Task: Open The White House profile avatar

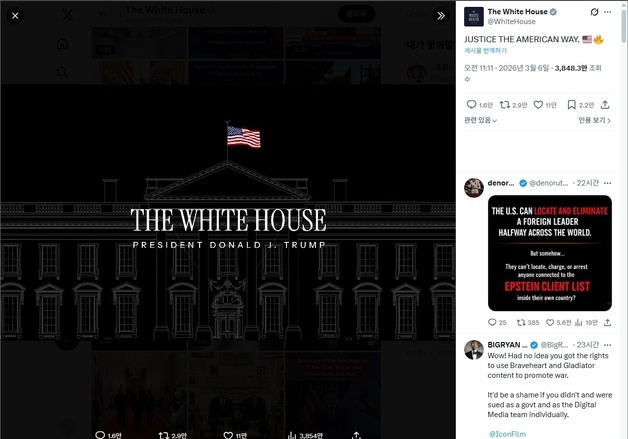Action: click(474, 17)
